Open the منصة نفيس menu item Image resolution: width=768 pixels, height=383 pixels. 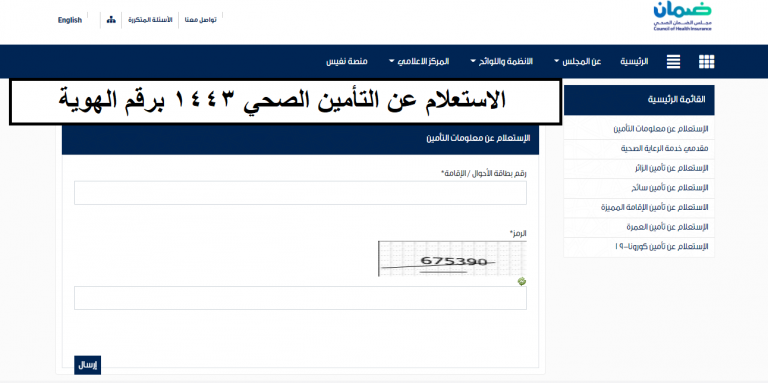click(347, 62)
